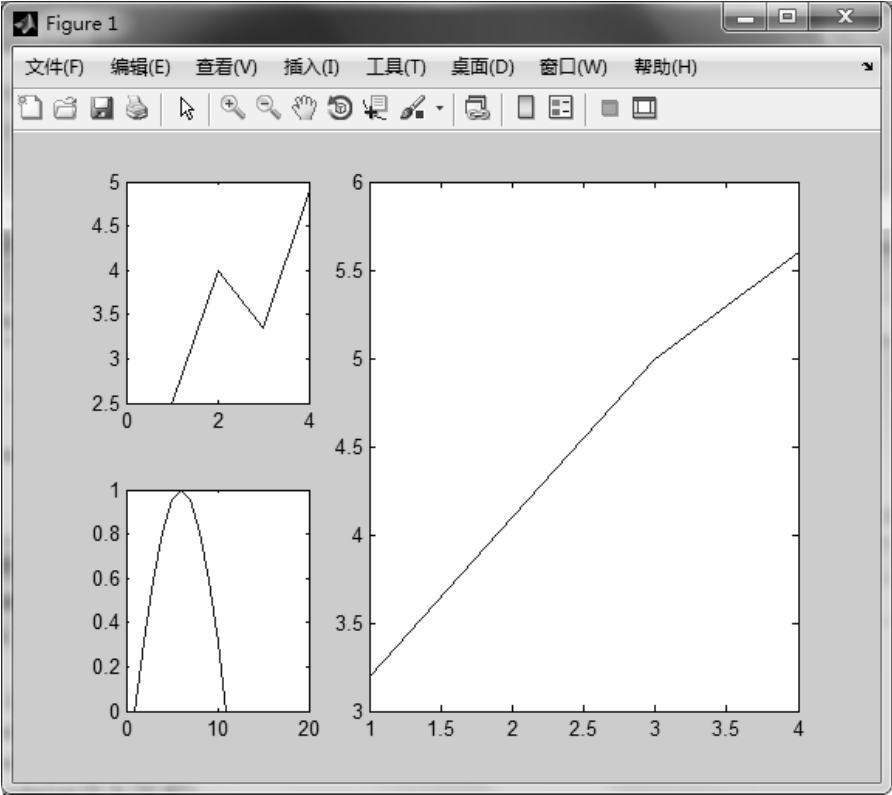This screenshot has height=795, width=892.
Task: Minimize the Figure 1 window
Action: 745,17
